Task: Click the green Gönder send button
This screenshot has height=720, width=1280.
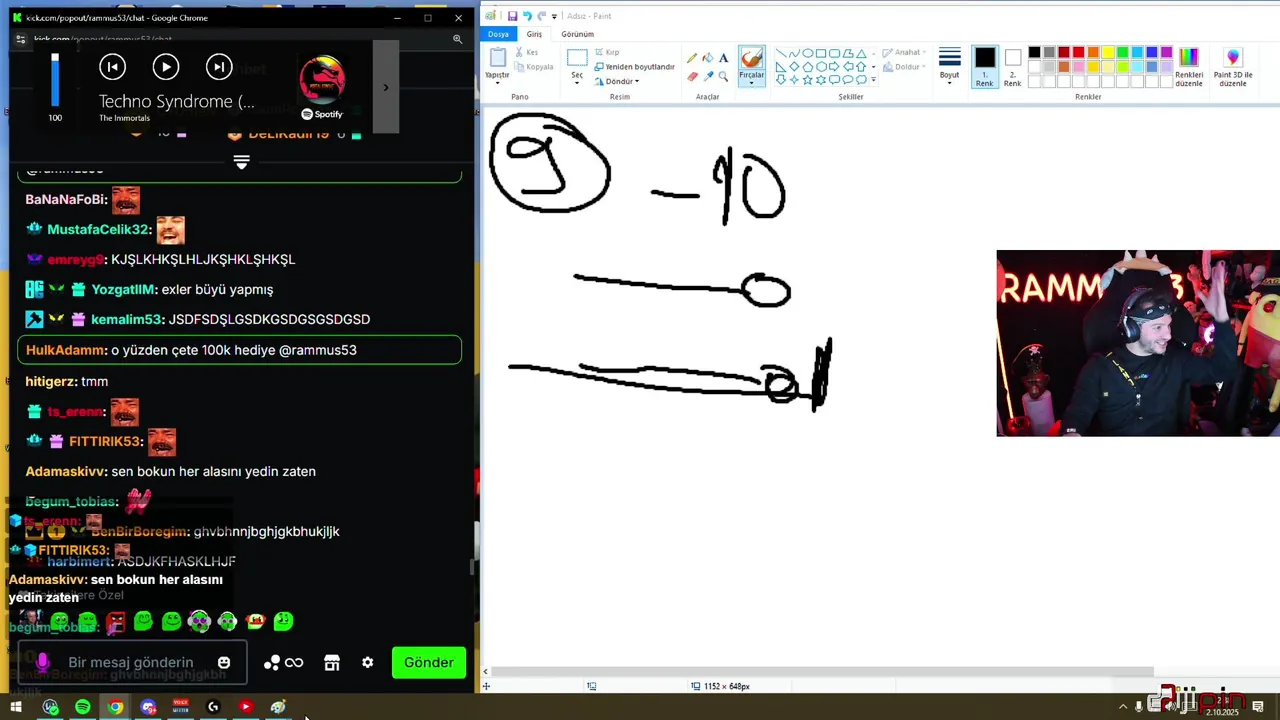Action: point(429,662)
